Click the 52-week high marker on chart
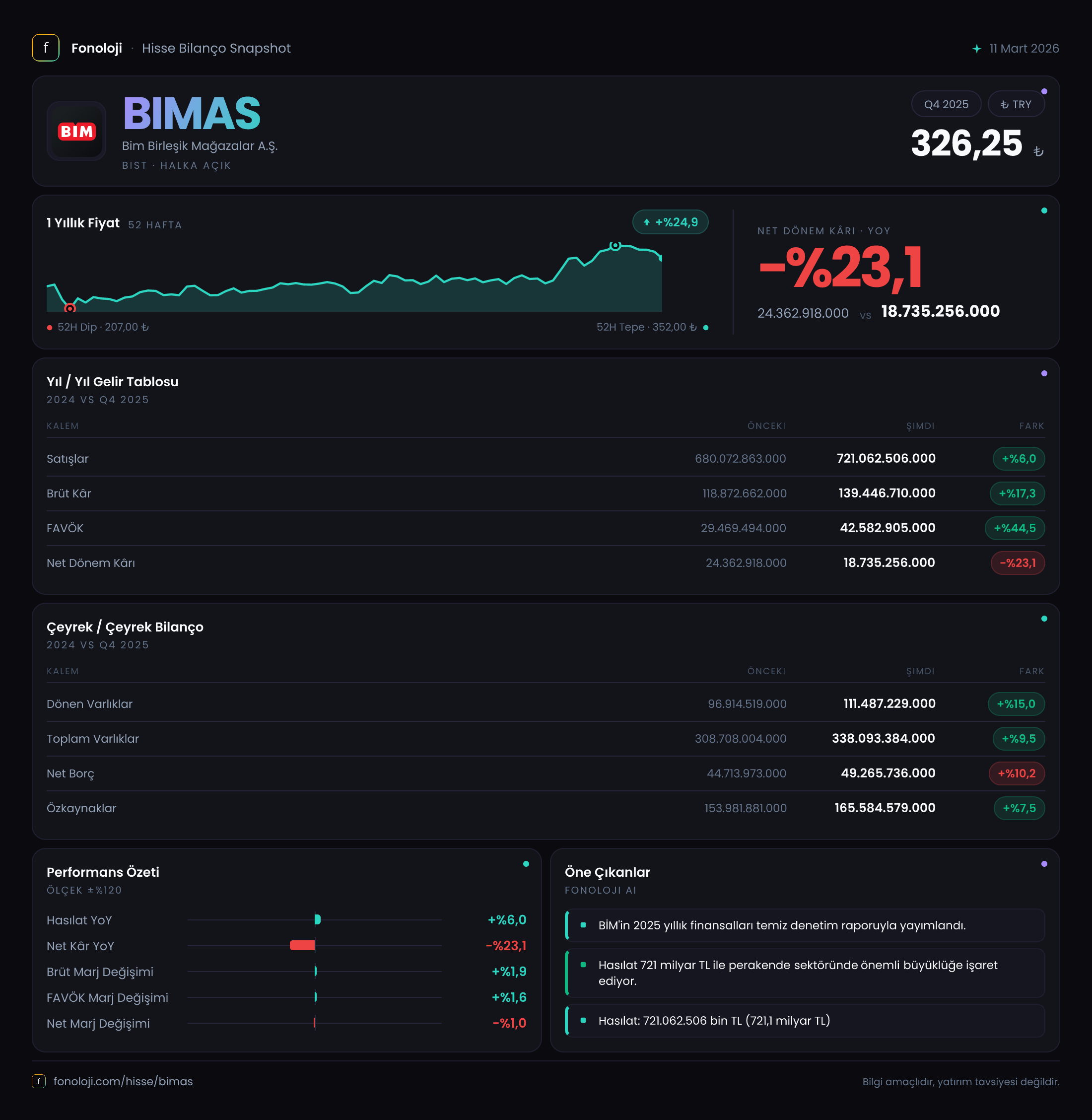 coord(615,246)
